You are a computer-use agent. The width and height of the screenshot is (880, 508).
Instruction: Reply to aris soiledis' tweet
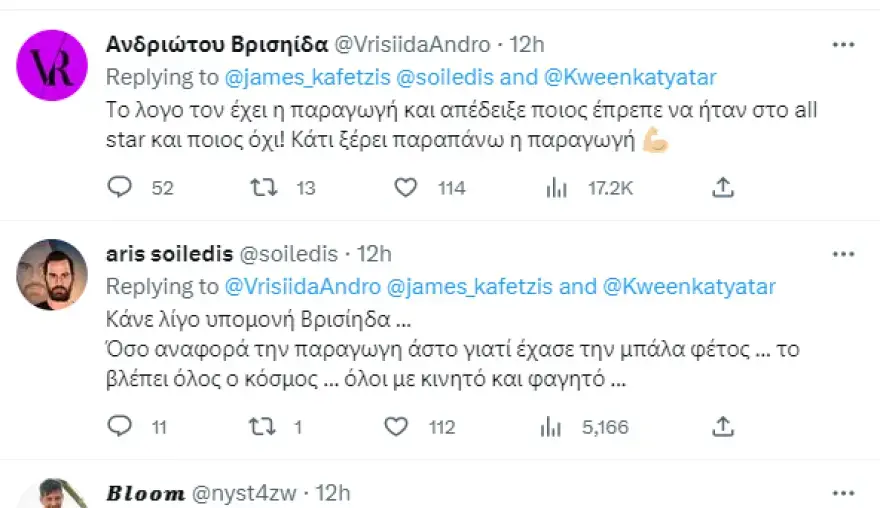120,427
